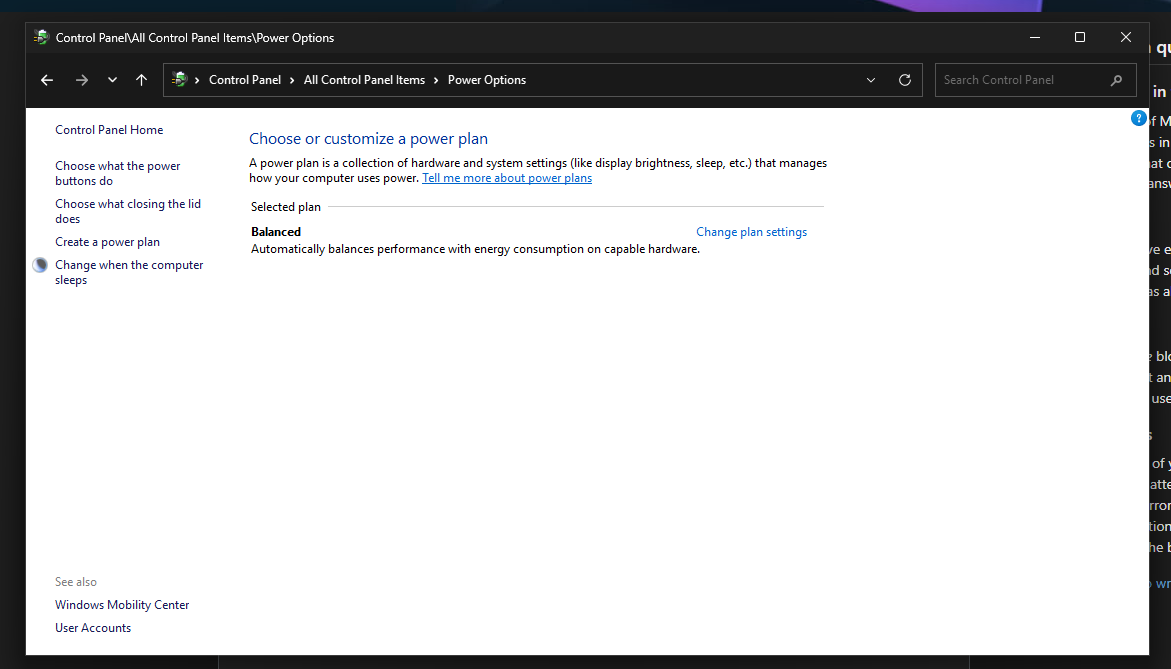The height and width of the screenshot is (669, 1171).
Task: Go back with the left arrow
Action: [47, 80]
